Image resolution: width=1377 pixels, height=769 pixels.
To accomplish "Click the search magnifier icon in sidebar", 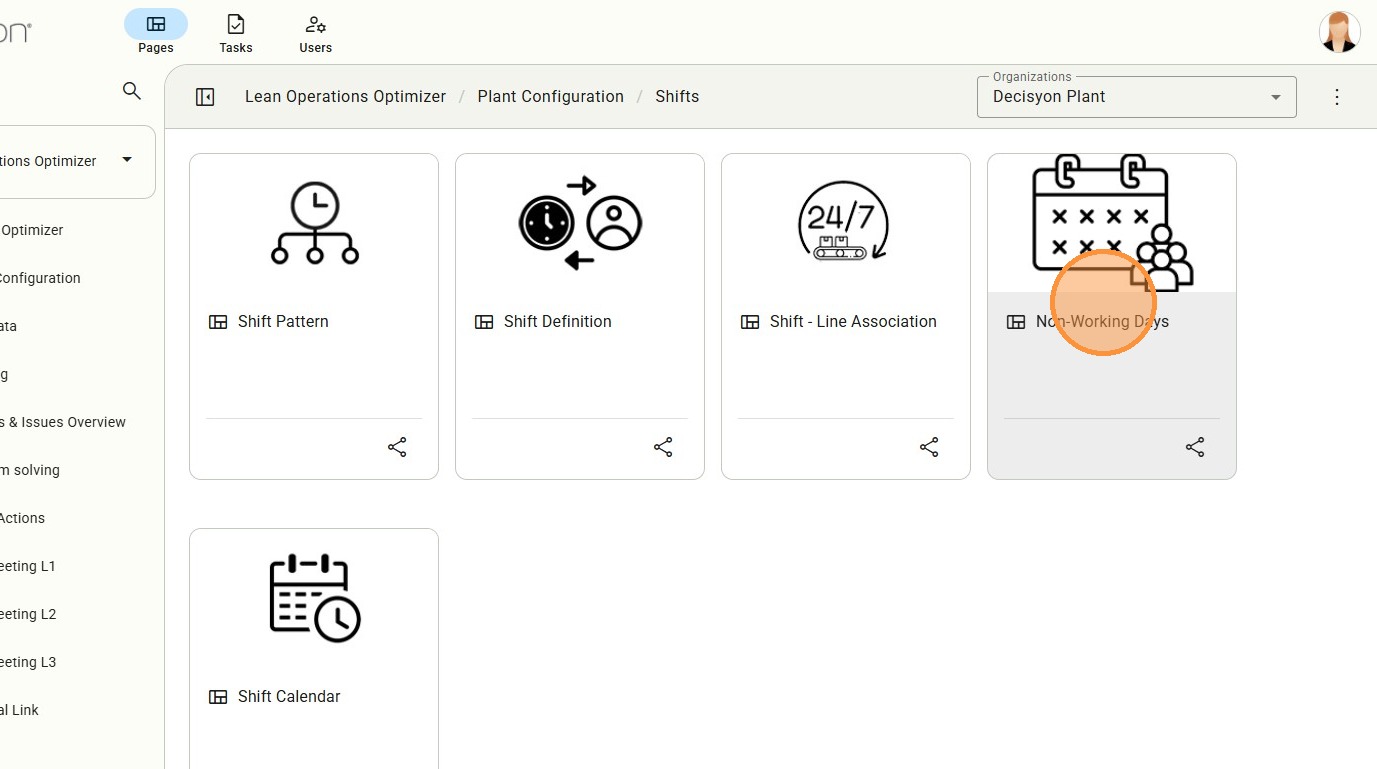I will coord(131,91).
